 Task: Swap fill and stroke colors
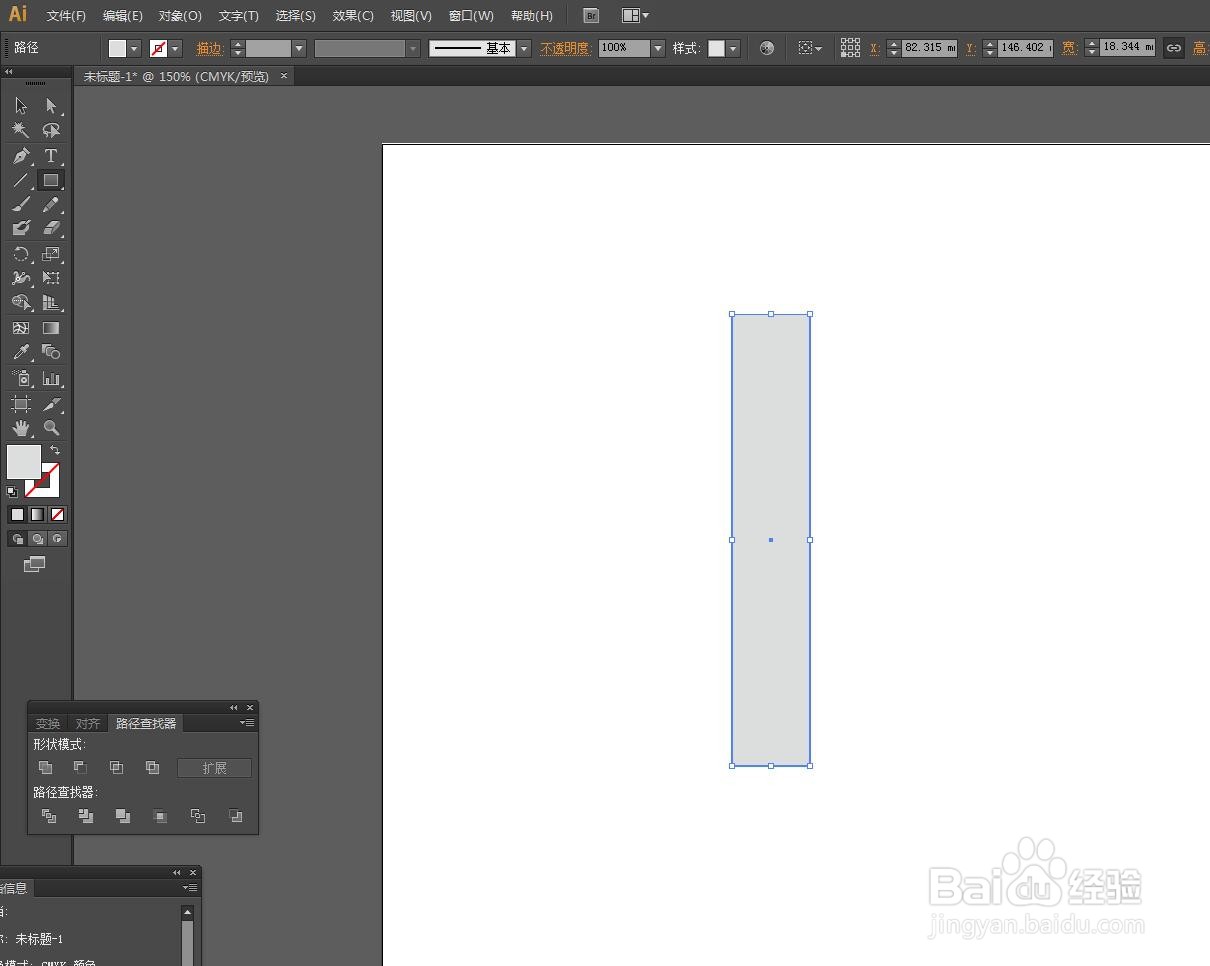[x=55, y=451]
